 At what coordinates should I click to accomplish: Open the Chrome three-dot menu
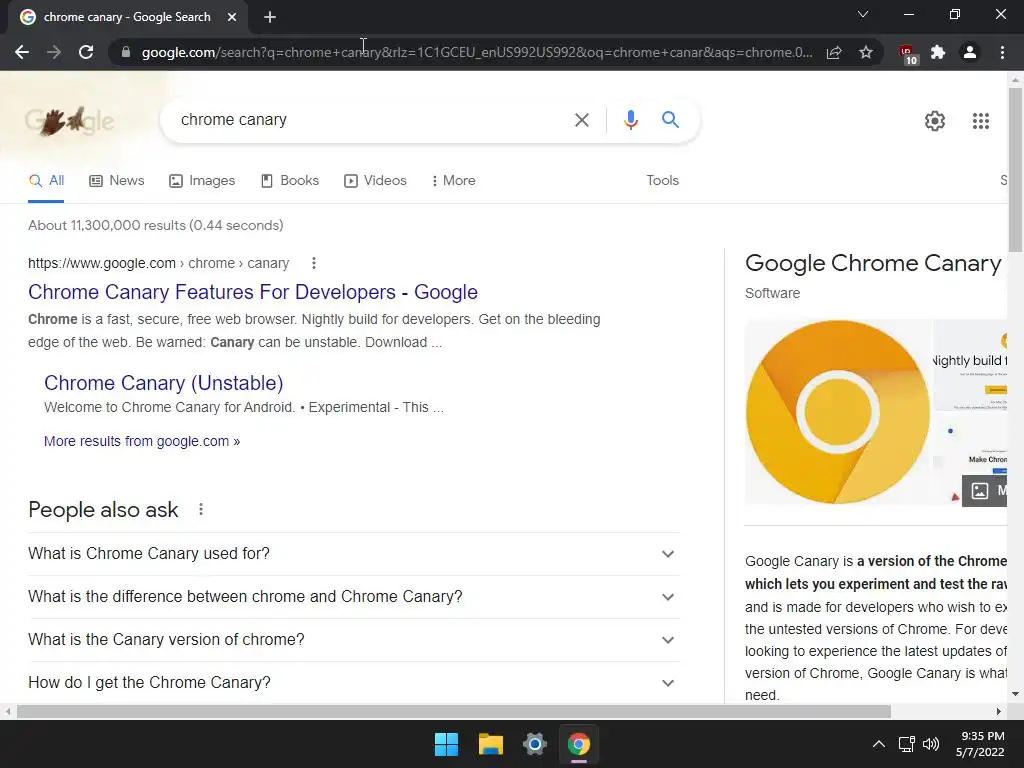click(x=1002, y=52)
